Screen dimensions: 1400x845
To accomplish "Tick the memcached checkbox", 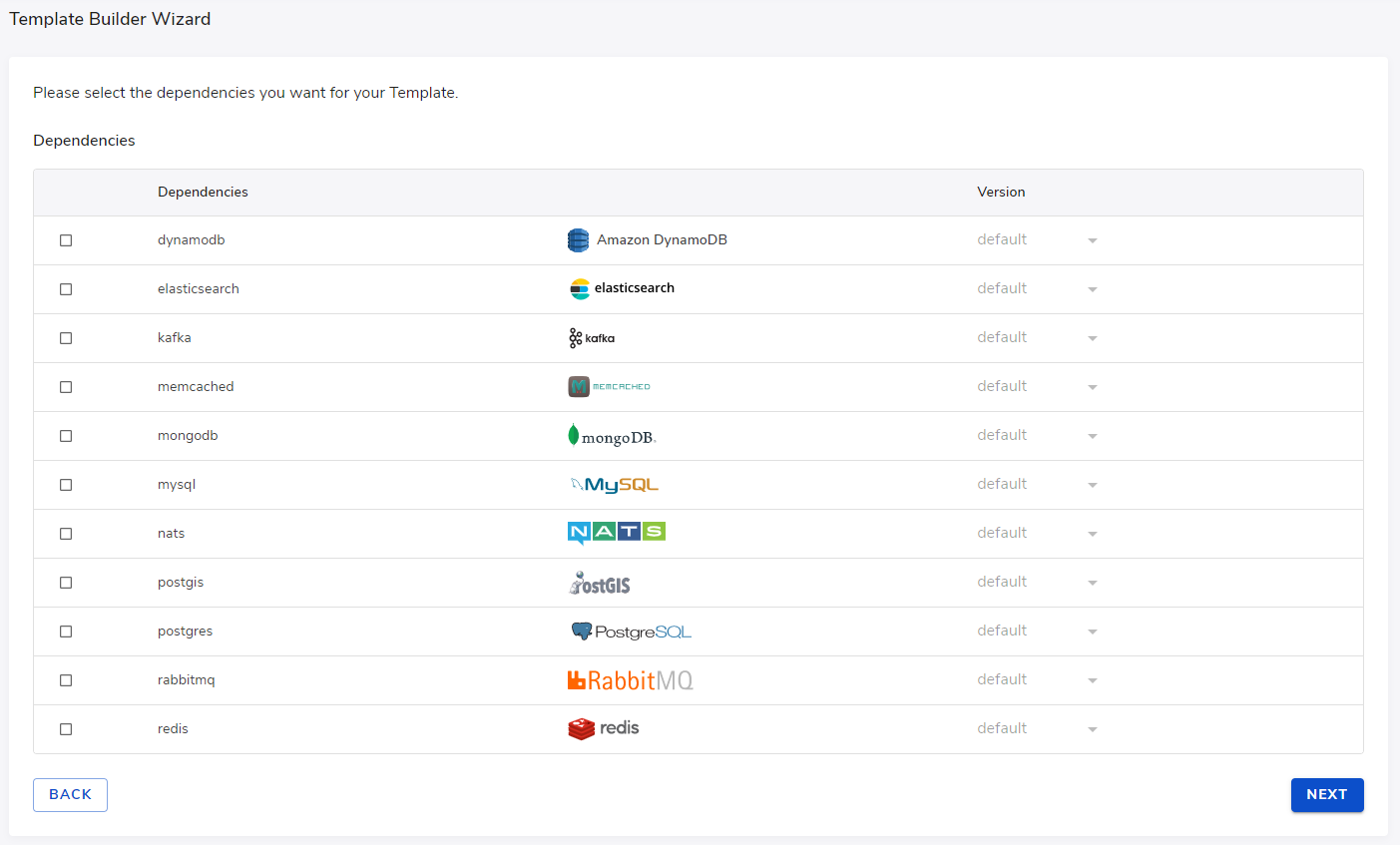I will pos(66,387).
